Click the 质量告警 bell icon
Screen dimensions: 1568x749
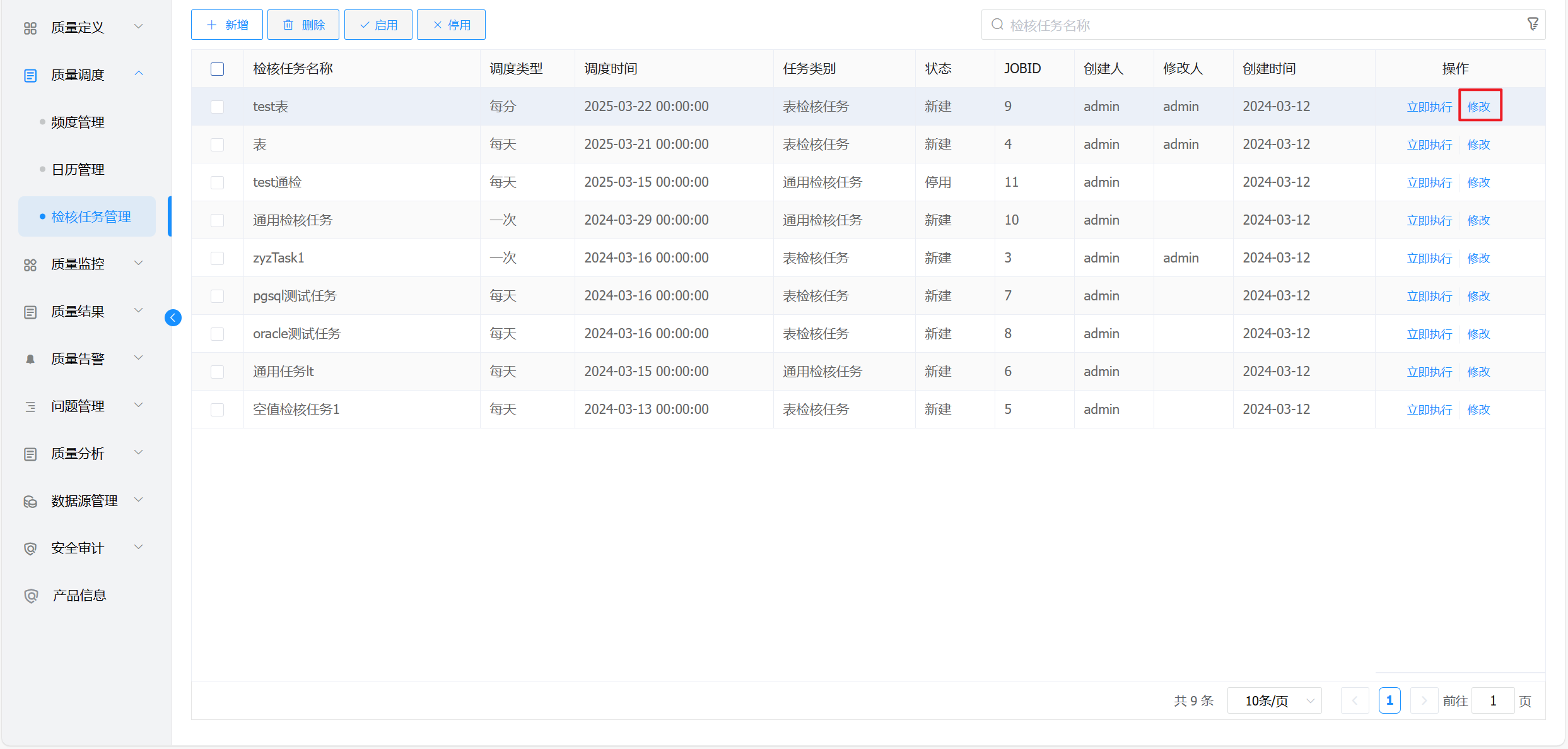click(x=30, y=359)
